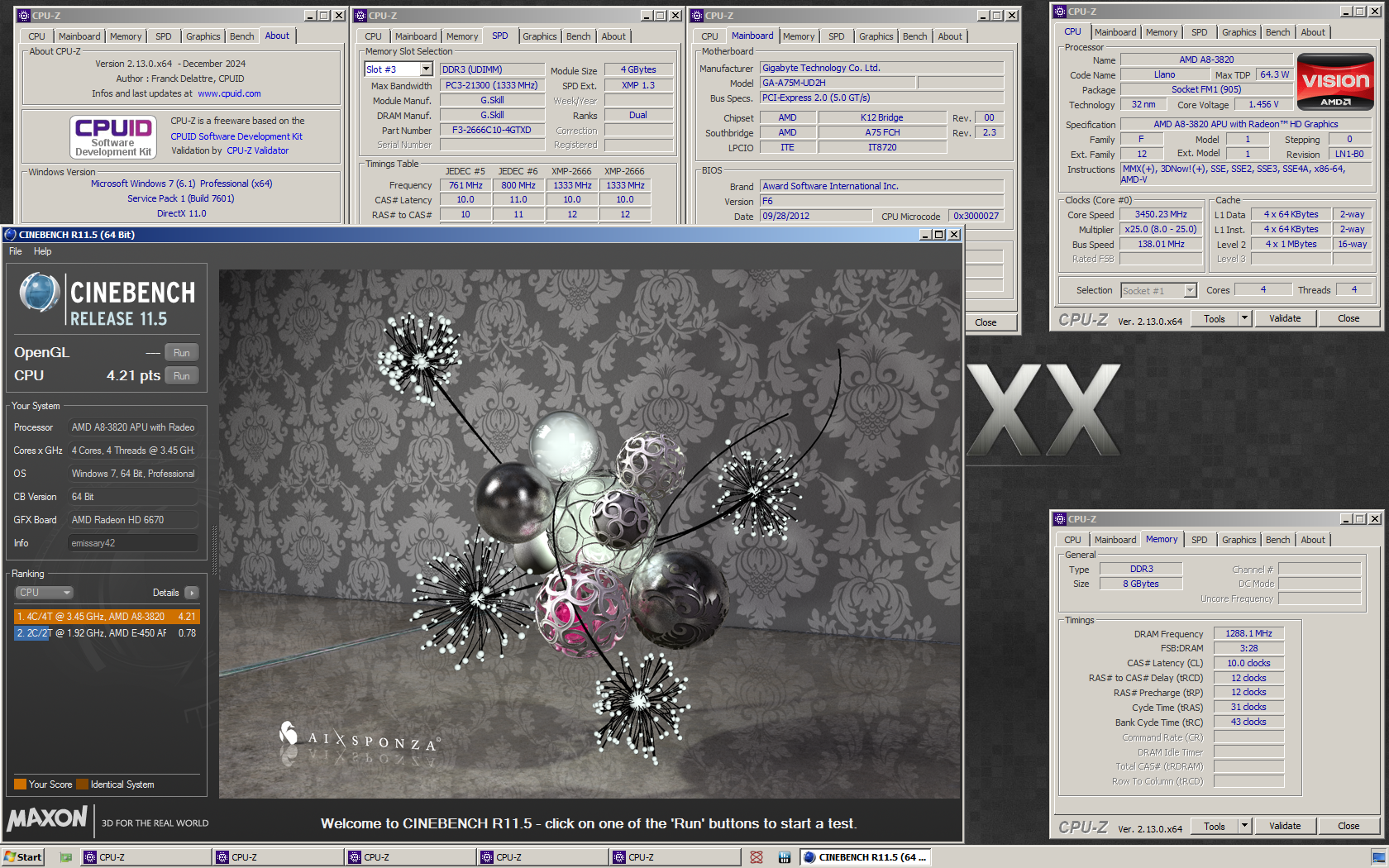This screenshot has width=1389, height=868.
Task: Click the brown Identical System legend swatch
Action: coord(82,785)
